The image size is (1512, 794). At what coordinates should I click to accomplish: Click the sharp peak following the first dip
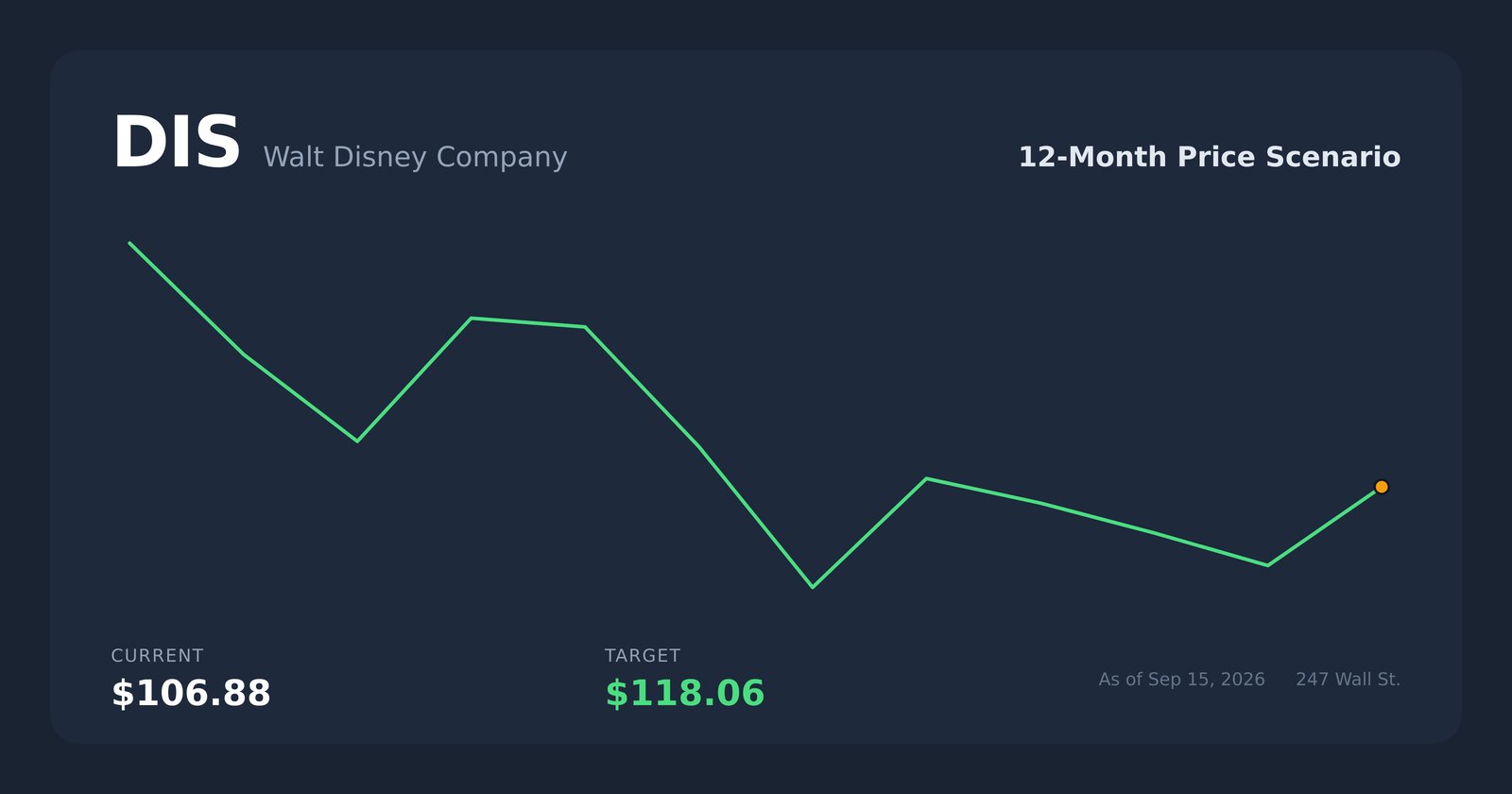click(x=472, y=319)
